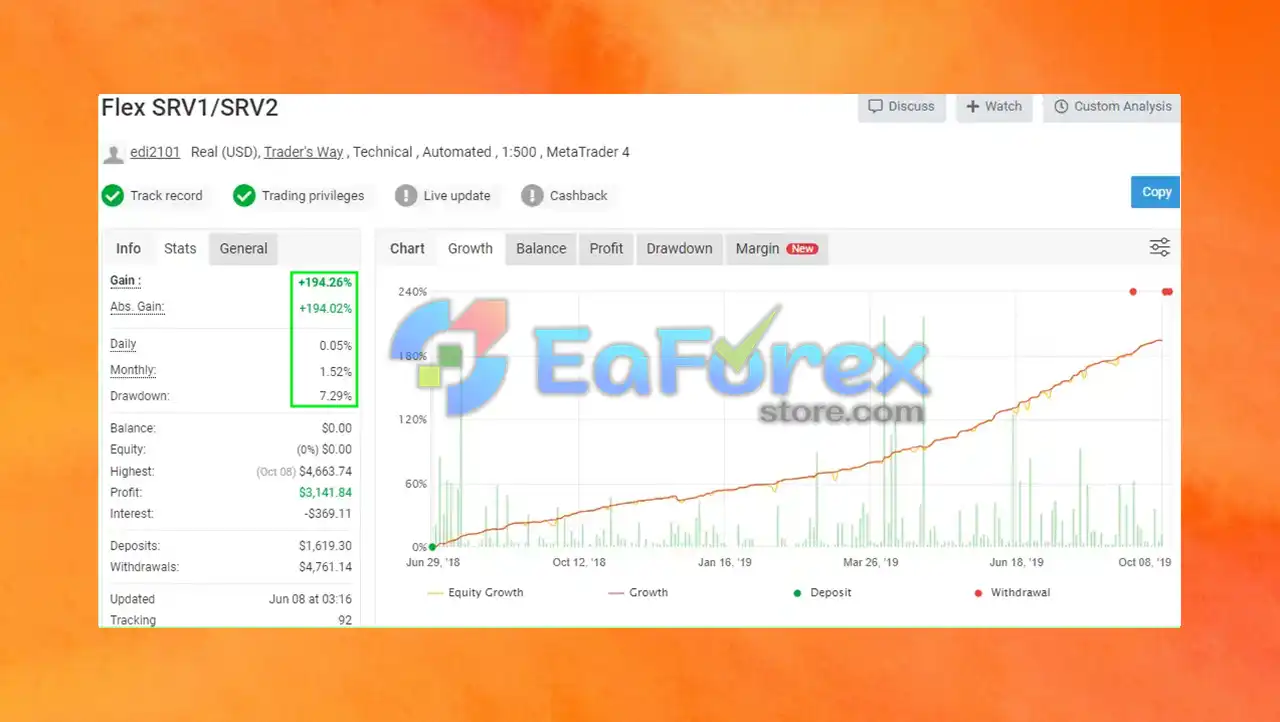Click the 'Abs. Gain:' label
Viewport: 1280px width, 722px height.
click(137, 307)
